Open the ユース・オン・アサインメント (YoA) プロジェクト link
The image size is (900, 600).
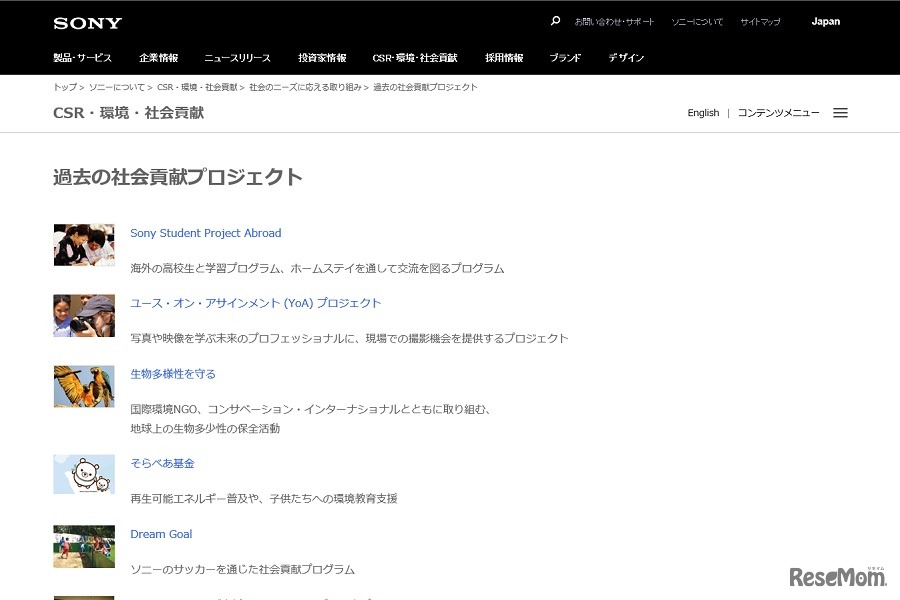256,302
